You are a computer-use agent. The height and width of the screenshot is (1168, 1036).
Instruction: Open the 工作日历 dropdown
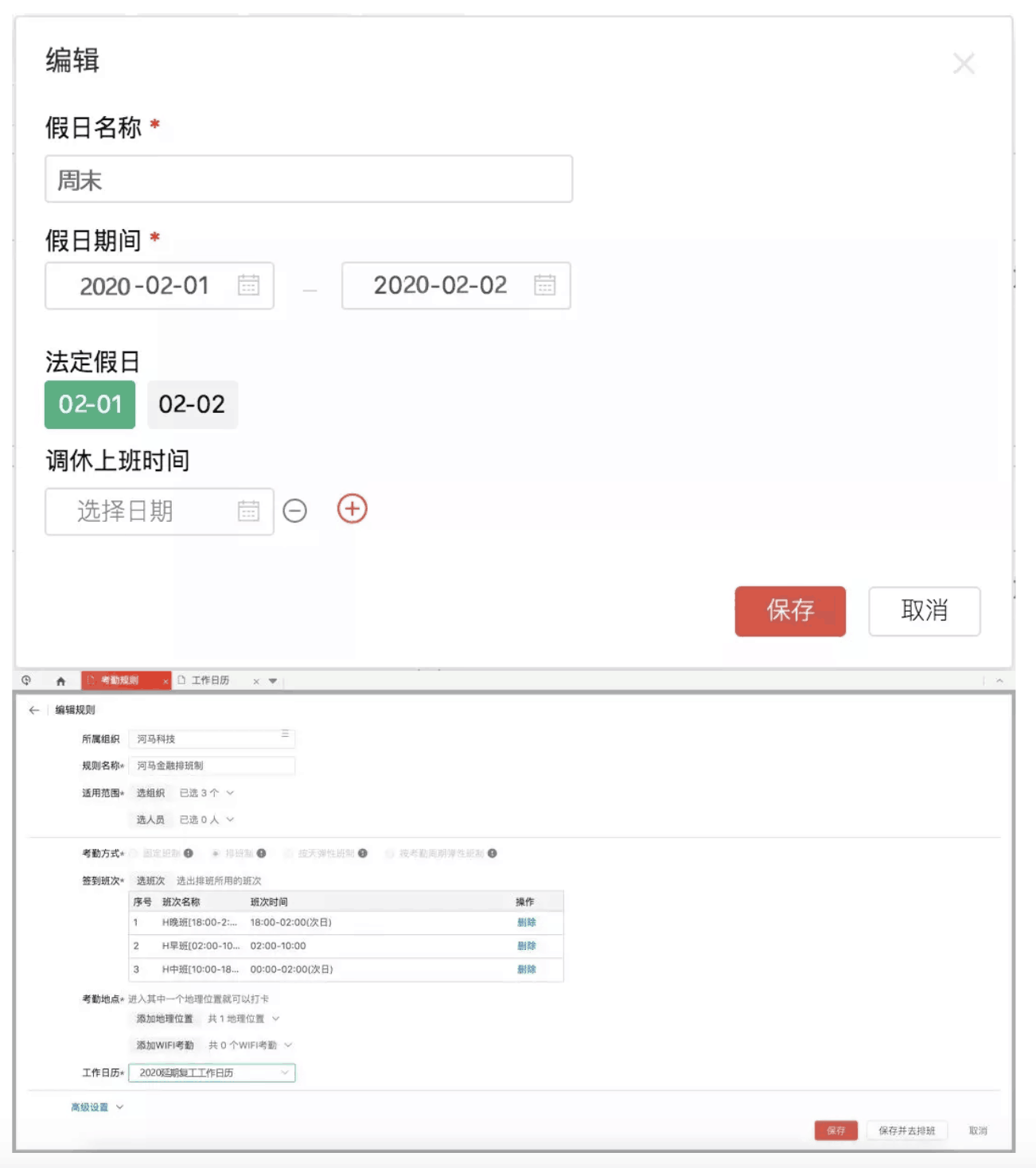coord(212,1073)
